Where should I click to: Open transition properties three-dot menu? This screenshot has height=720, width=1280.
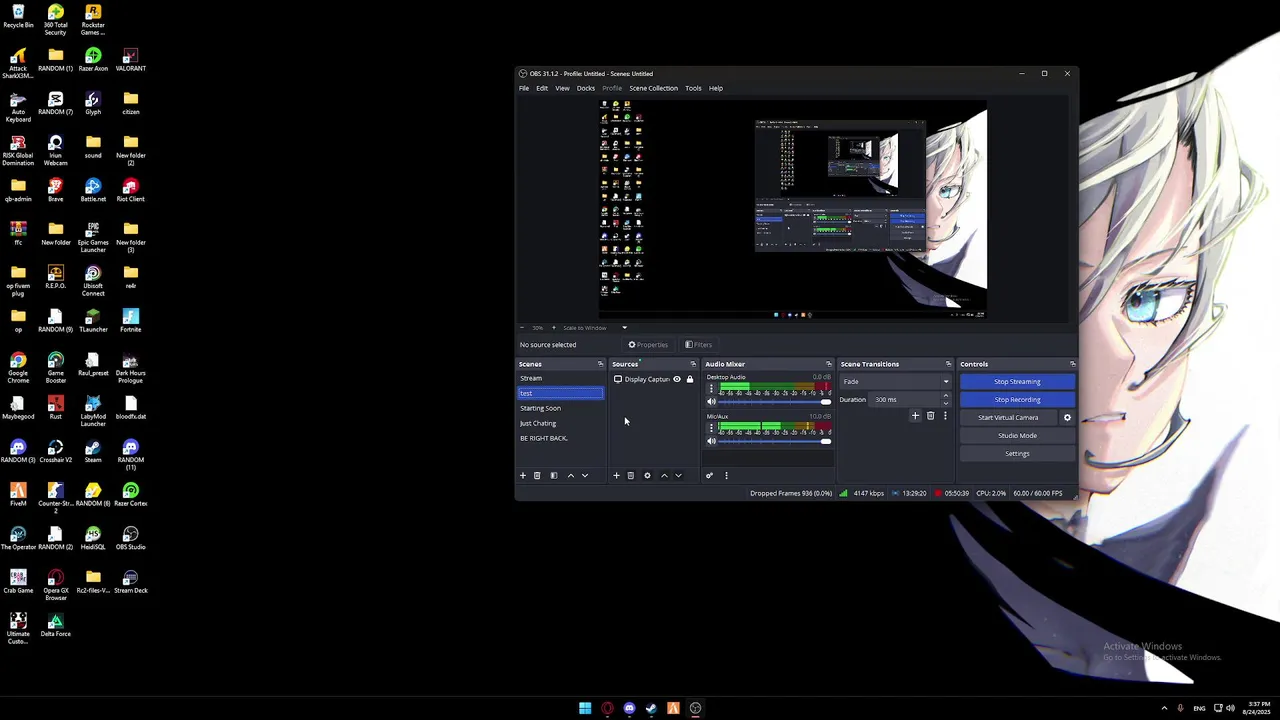[x=945, y=416]
